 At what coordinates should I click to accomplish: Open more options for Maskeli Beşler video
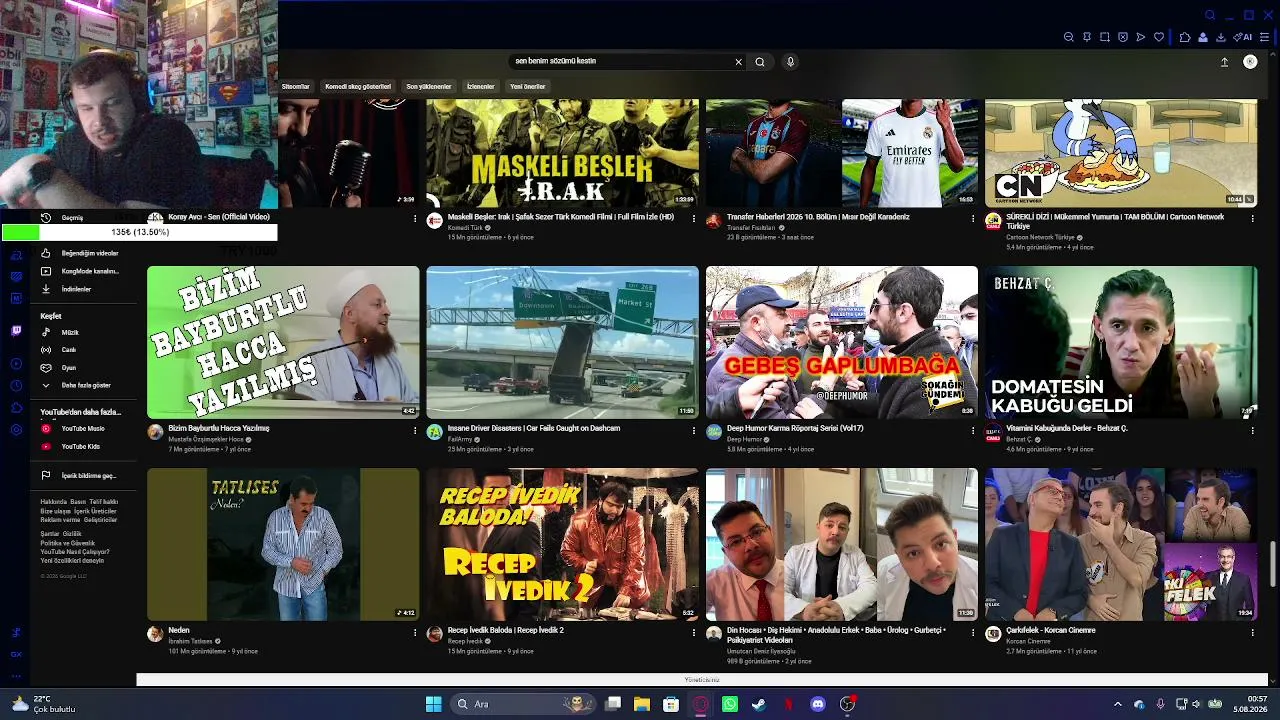[694, 219]
